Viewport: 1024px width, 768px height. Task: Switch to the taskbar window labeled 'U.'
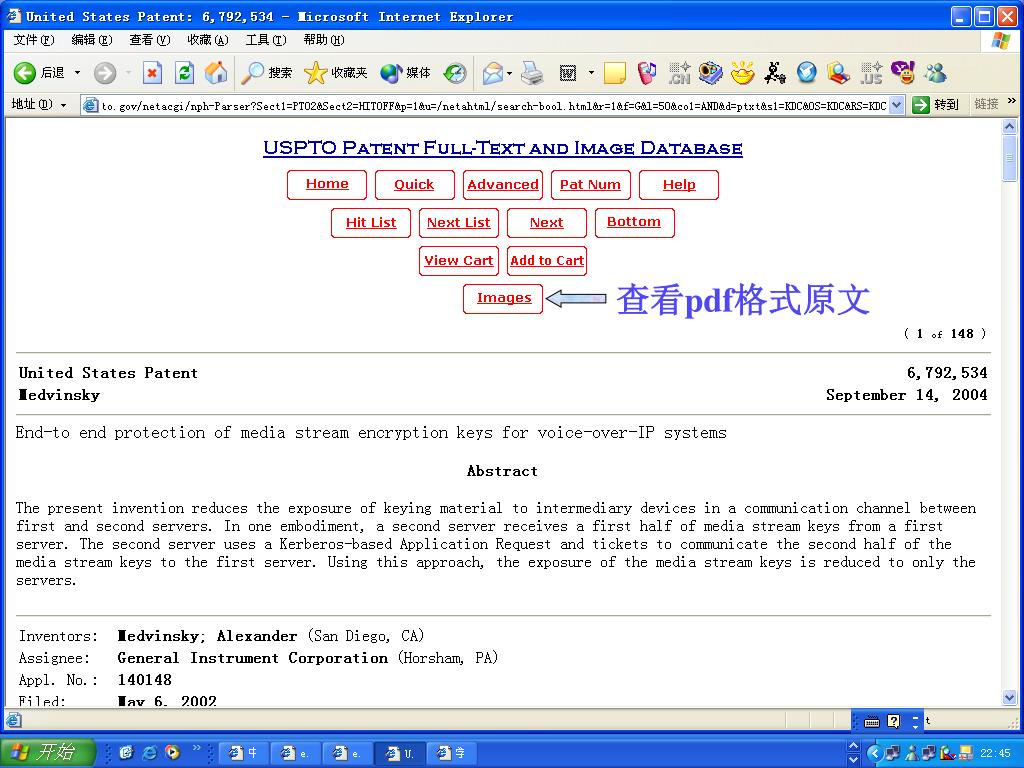[x=400, y=753]
